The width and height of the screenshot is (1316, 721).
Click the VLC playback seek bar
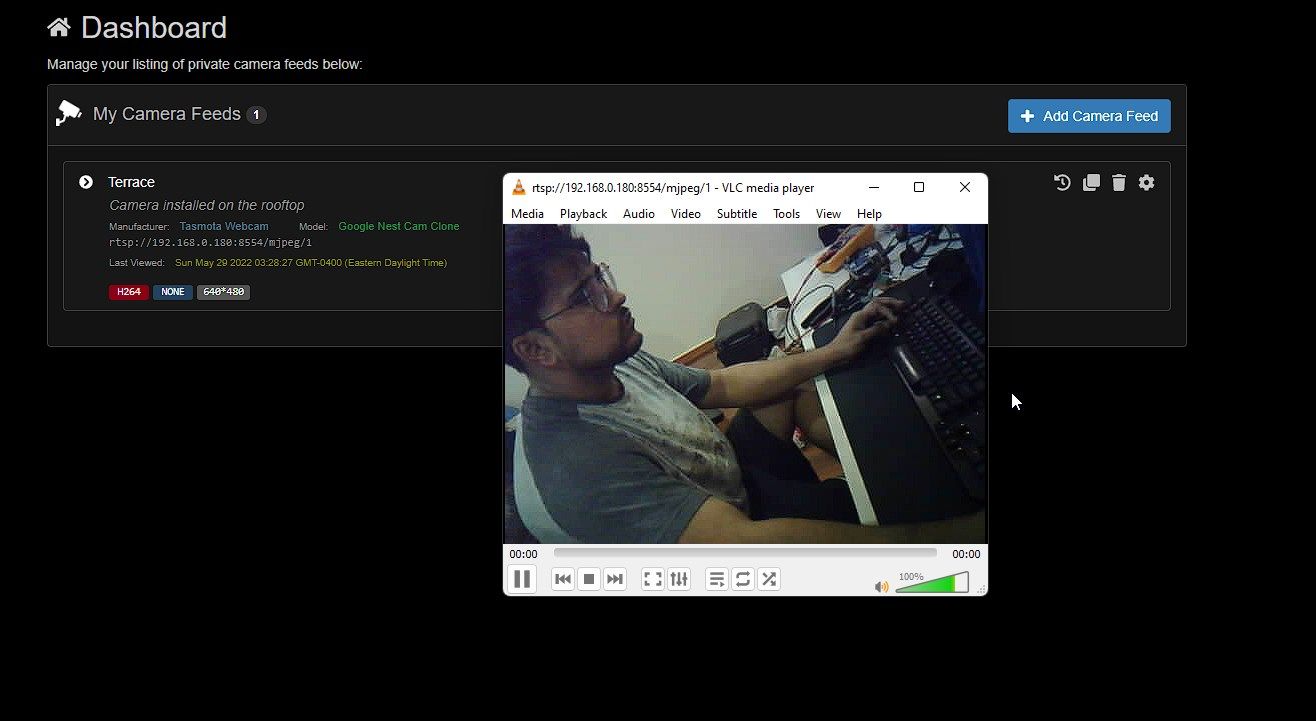pos(745,553)
